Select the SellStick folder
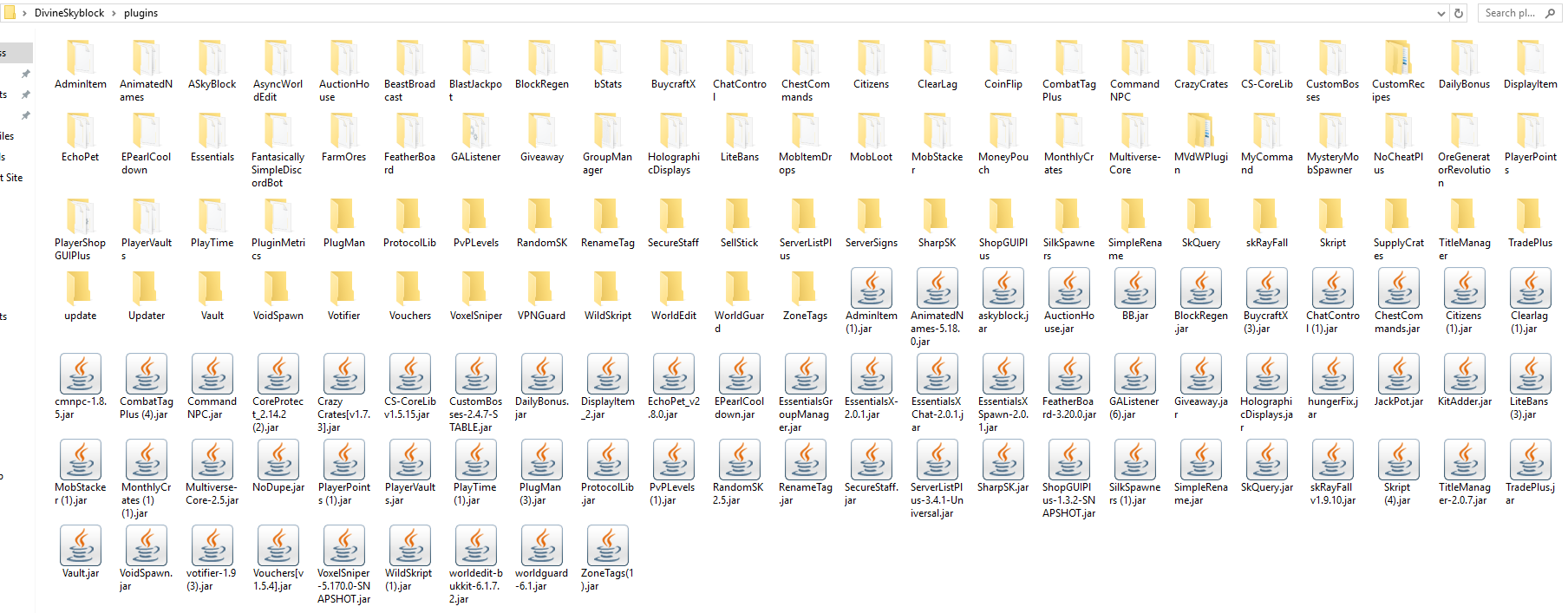Image resolution: width=1568 pixels, height=613 pixels. tap(740, 223)
